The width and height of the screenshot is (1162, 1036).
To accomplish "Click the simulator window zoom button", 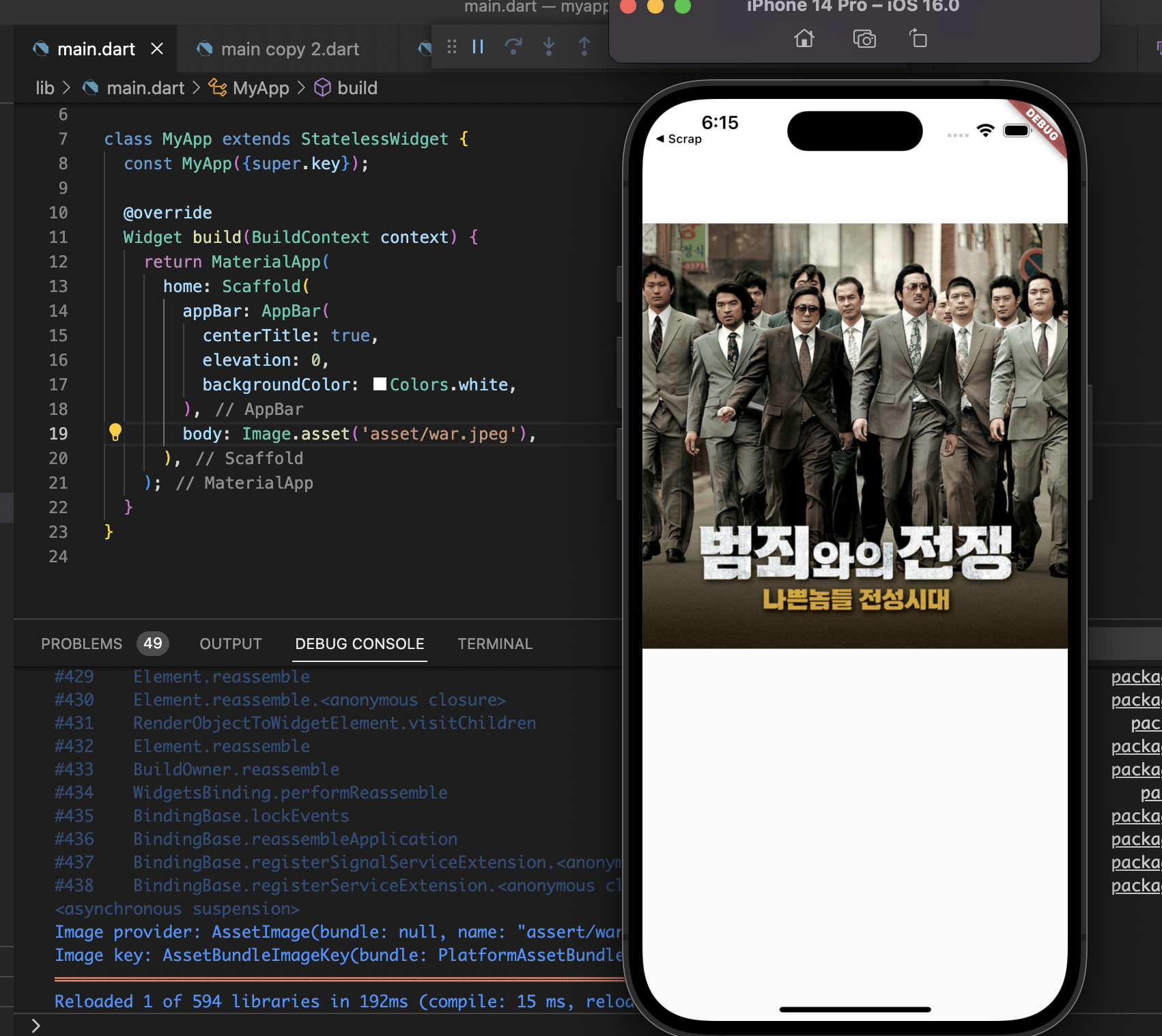I will (x=683, y=5).
